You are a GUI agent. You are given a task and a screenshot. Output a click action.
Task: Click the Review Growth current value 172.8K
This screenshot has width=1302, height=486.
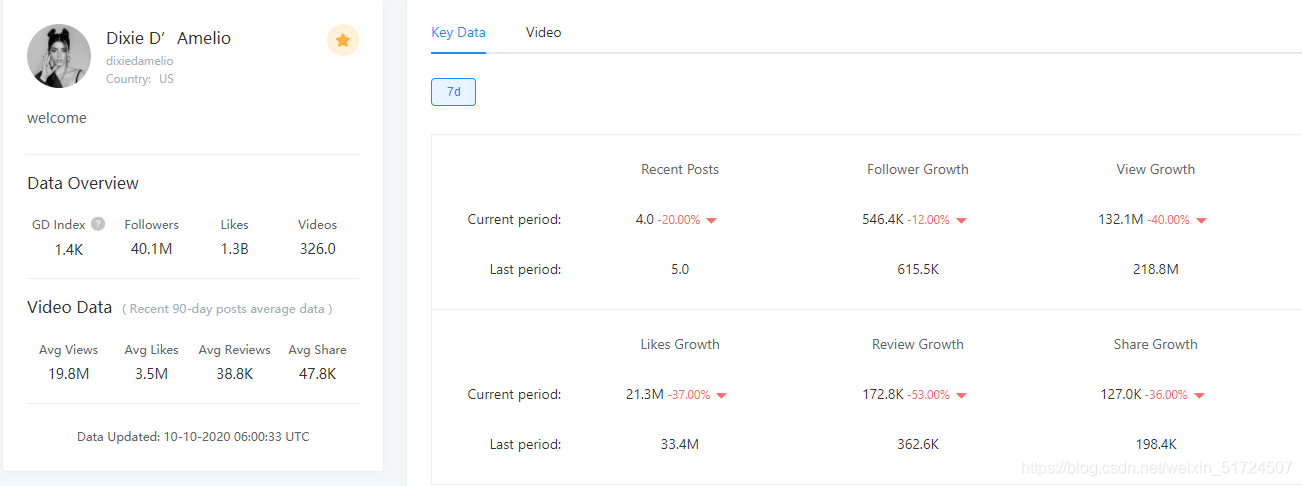pyautogui.click(x=883, y=394)
